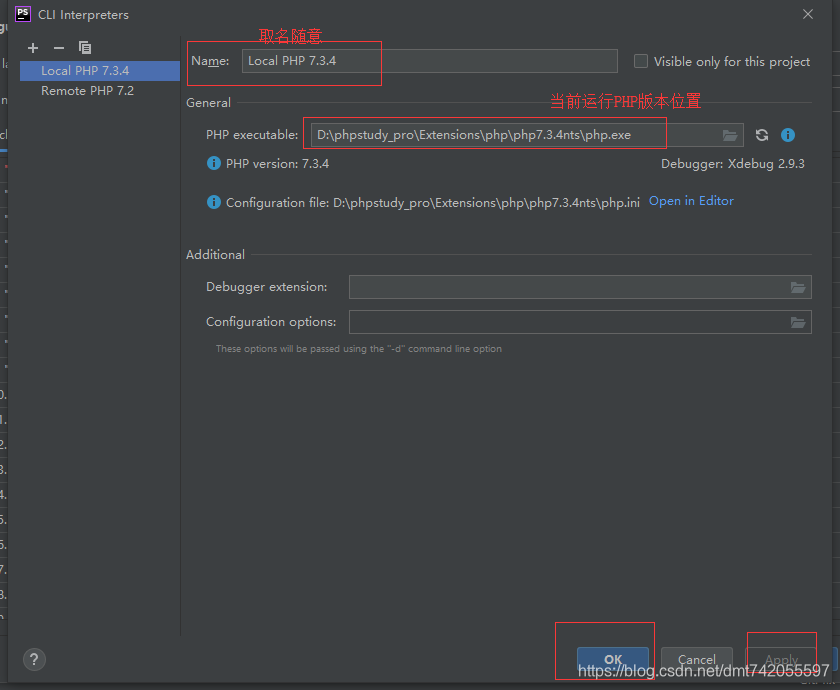Browse for Debugger extension folder icon

pos(798,288)
